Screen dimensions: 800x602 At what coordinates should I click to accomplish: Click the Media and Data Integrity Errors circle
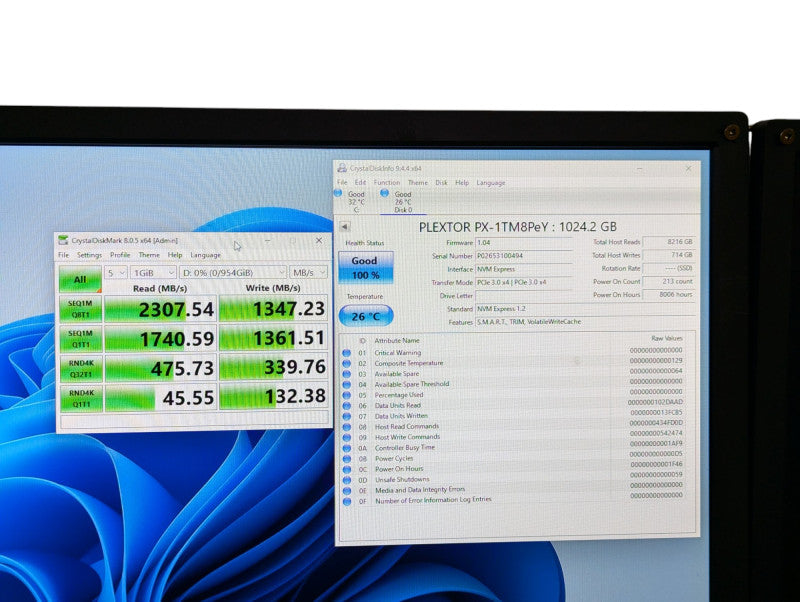click(346, 490)
